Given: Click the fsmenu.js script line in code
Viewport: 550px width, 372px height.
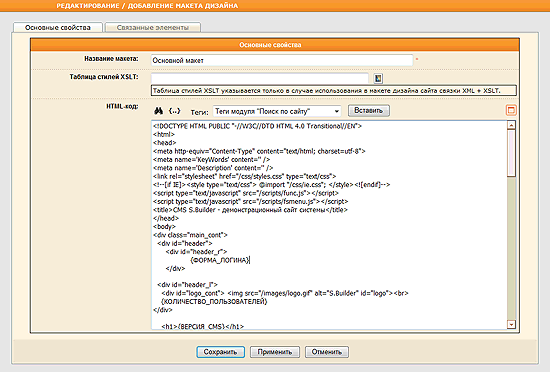Looking at the screenshot, I should (250, 202).
